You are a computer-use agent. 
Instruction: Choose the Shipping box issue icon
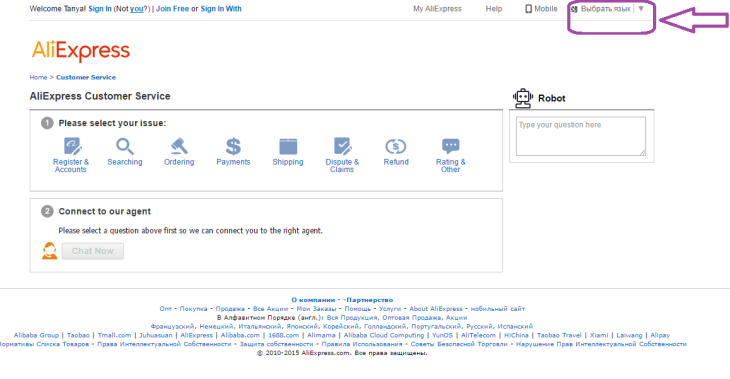(288, 146)
